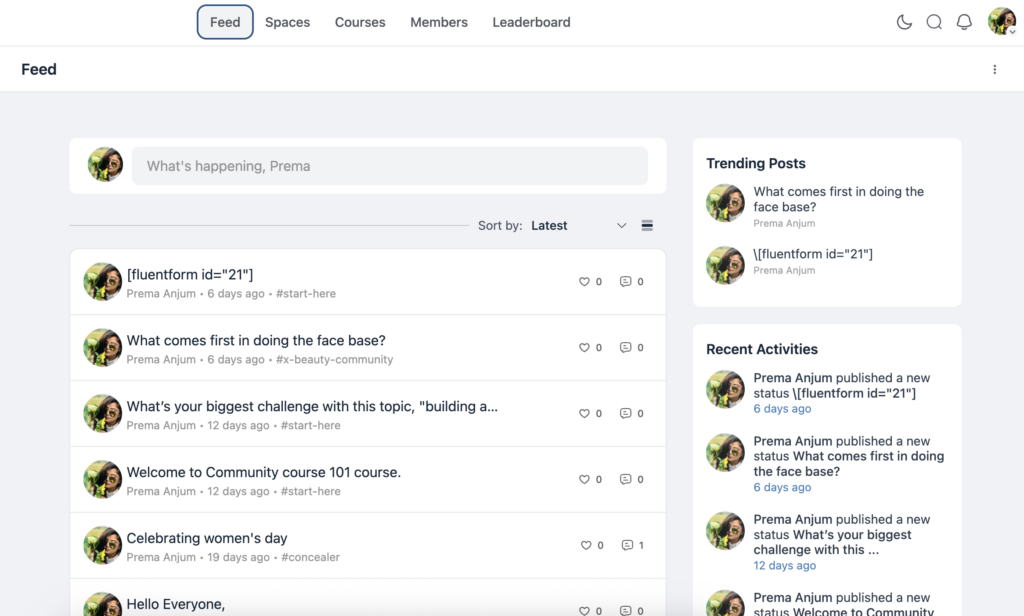
Task: Open search using the magnifier icon
Action: (933, 21)
